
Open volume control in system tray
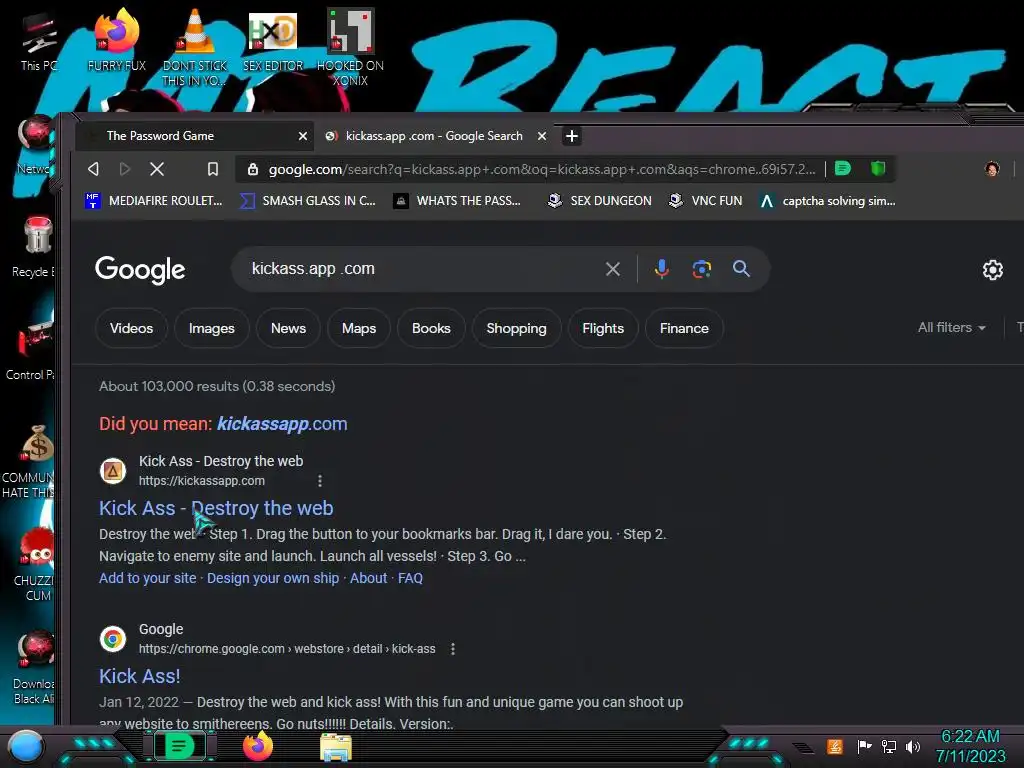coord(913,746)
